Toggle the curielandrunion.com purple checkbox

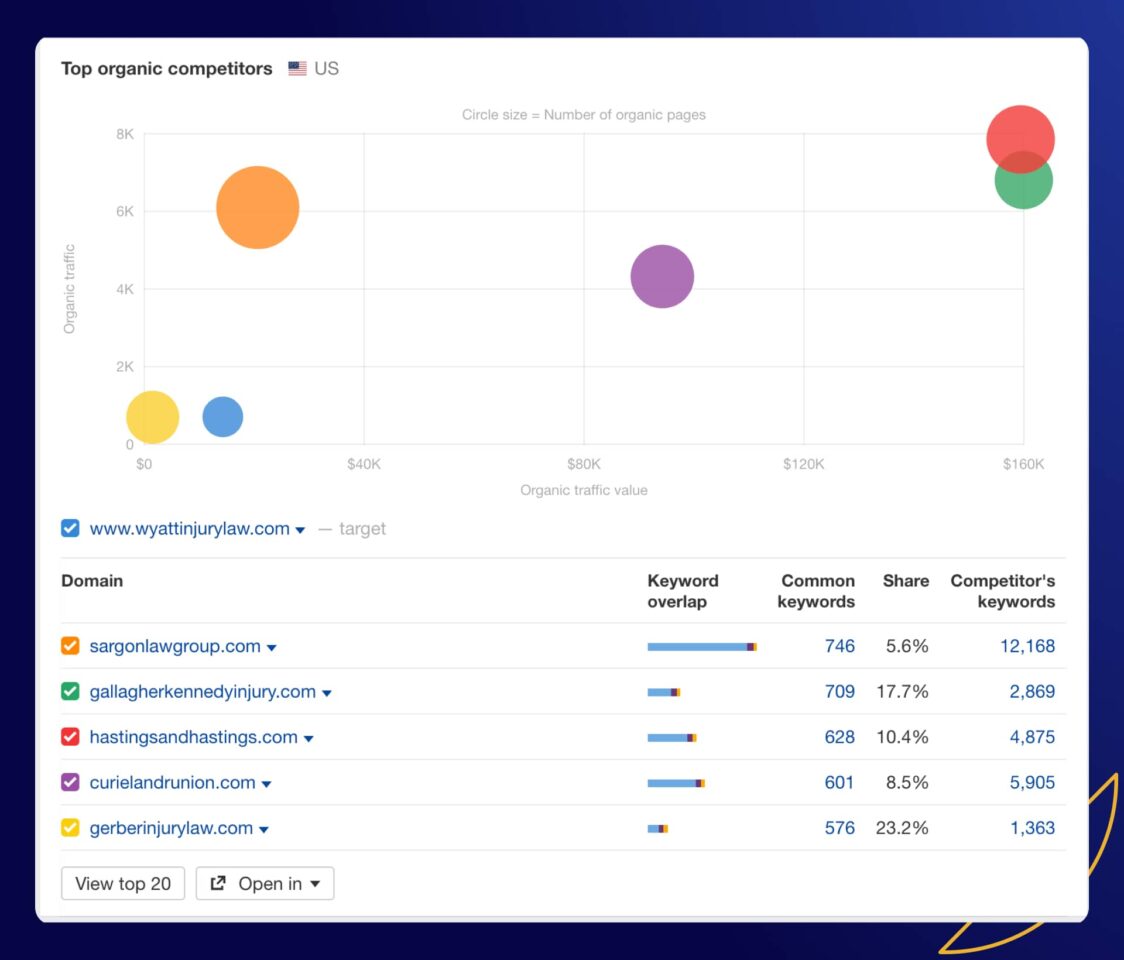[70, 782]
